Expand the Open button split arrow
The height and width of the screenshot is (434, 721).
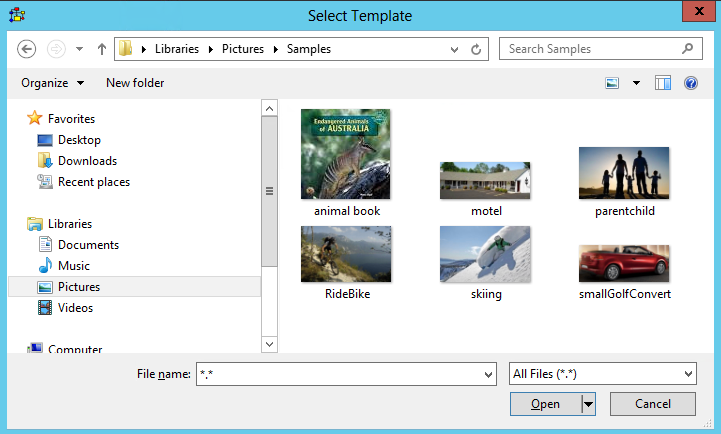[x=588, y=404]
